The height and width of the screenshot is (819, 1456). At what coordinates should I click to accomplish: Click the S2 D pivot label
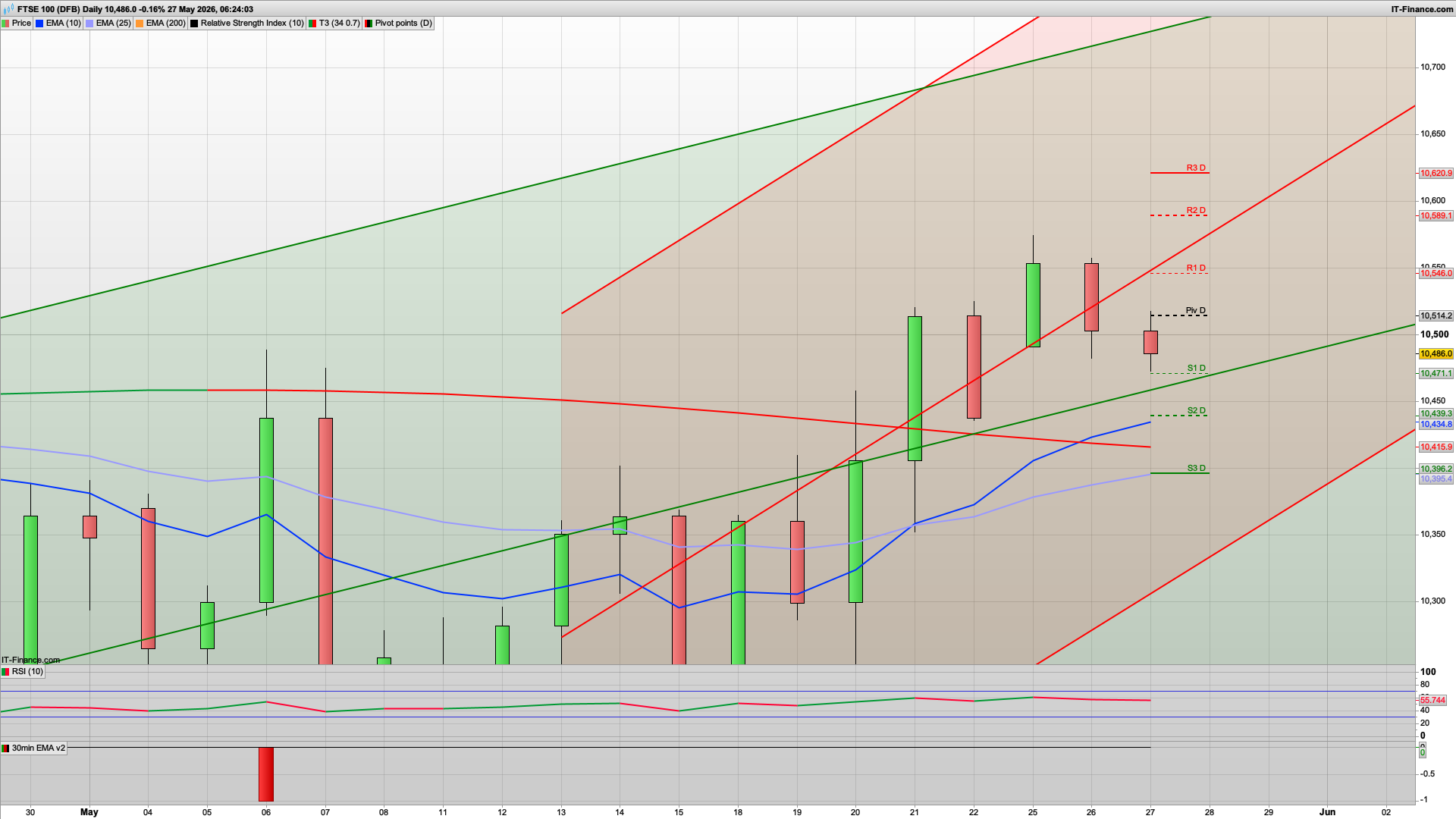click(x=1196, y=411)
